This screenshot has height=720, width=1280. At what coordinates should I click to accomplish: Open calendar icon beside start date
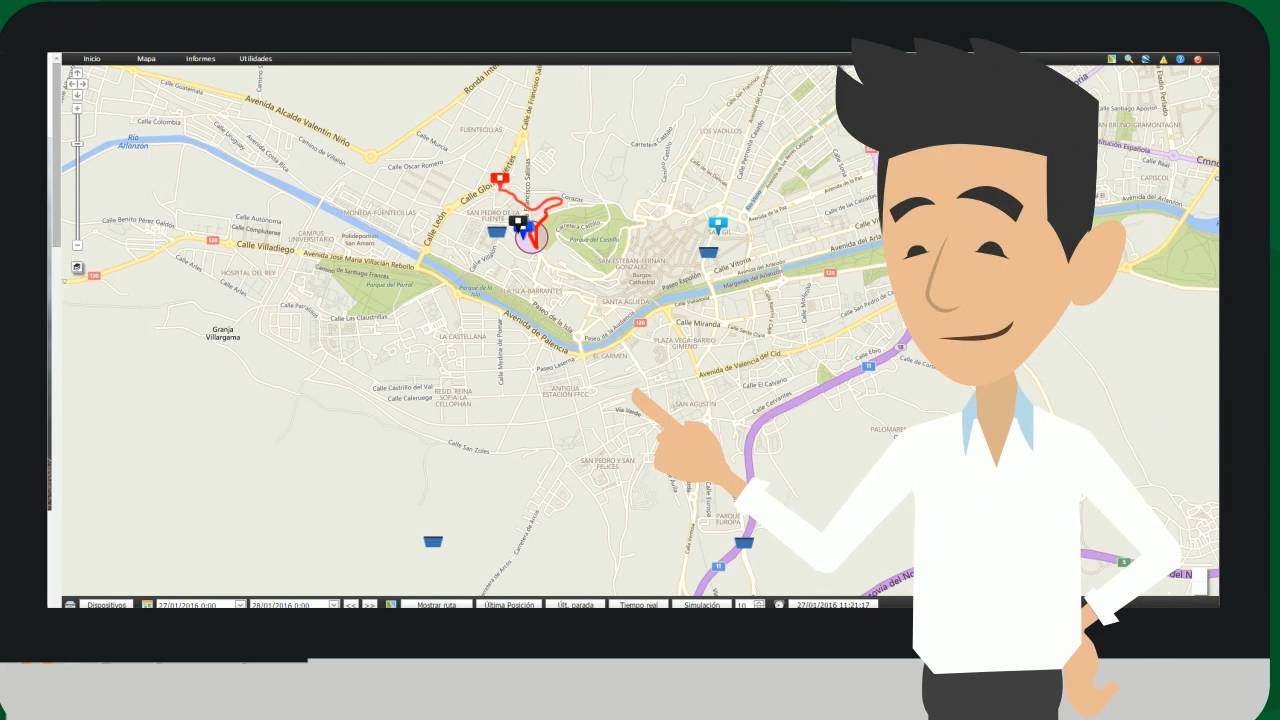147,605
